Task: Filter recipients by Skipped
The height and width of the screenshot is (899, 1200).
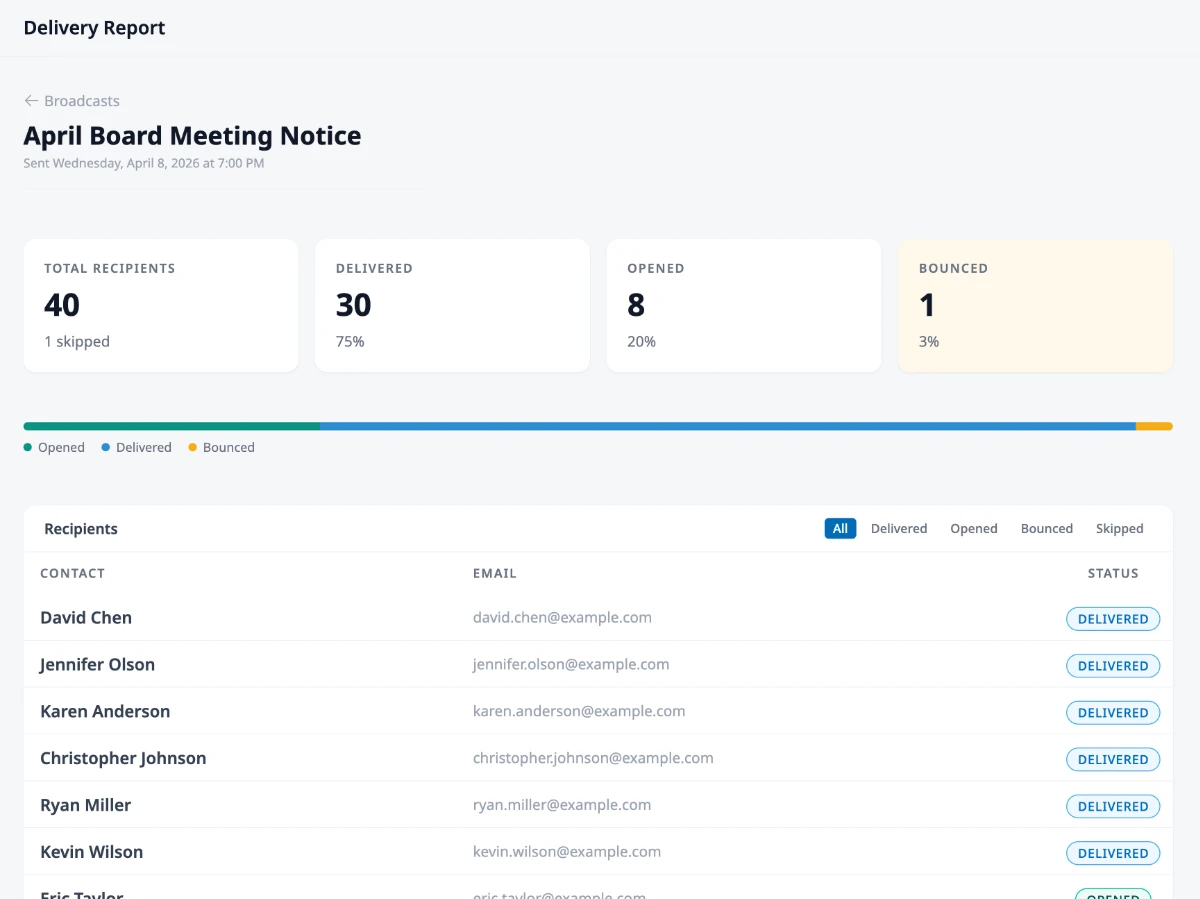Action: pos(1119,528)
